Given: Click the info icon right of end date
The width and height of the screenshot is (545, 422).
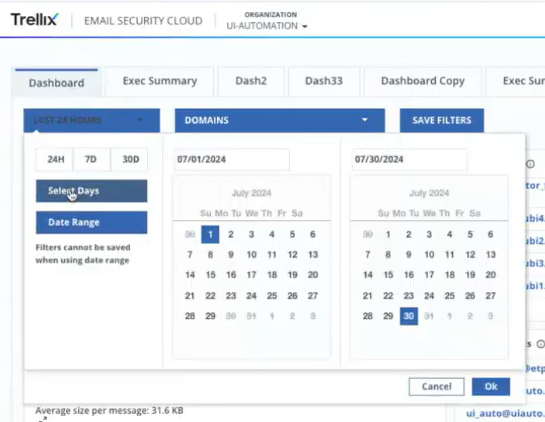Looking at the screenshot, I should [530, 164].
